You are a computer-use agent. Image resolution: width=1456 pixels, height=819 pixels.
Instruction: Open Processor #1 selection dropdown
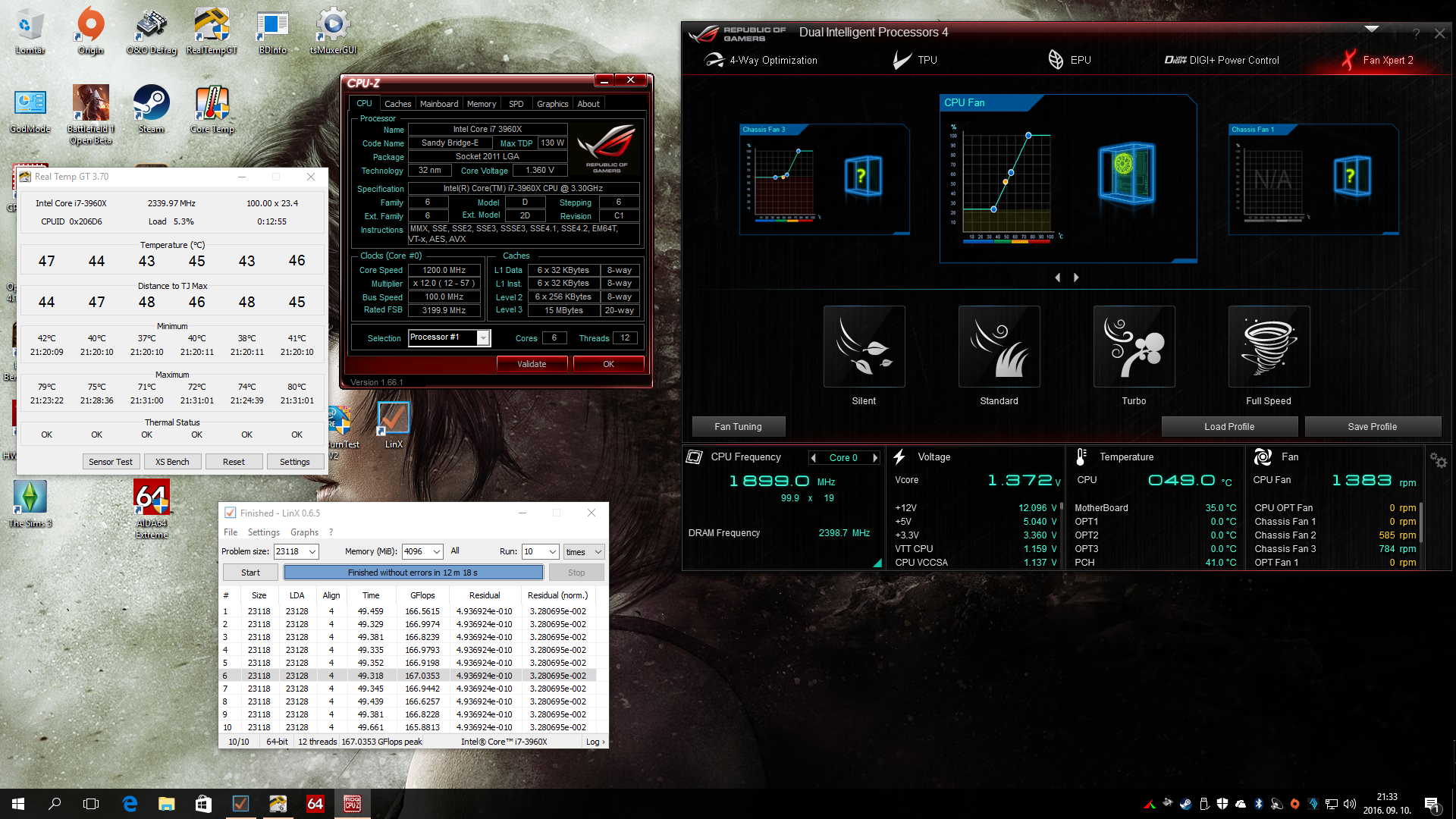tap(483, 338)
